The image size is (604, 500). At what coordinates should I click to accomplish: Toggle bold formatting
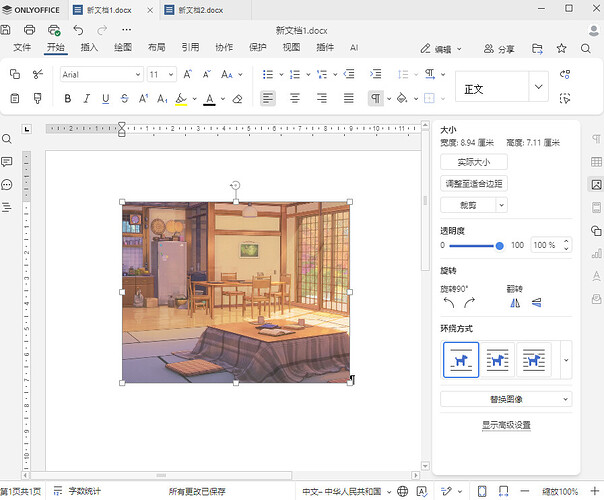(x=67, y=99)
